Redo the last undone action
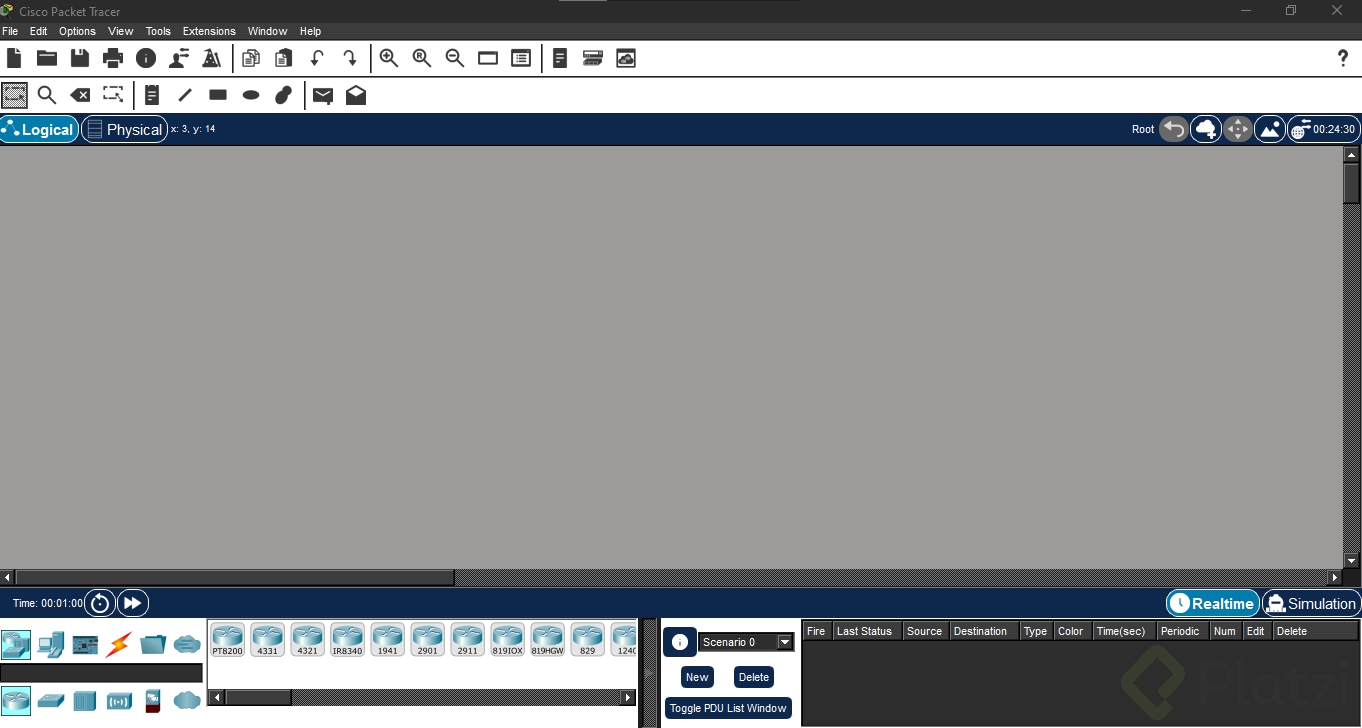This screenshot has width=1362, height=728. coord(350,58)
